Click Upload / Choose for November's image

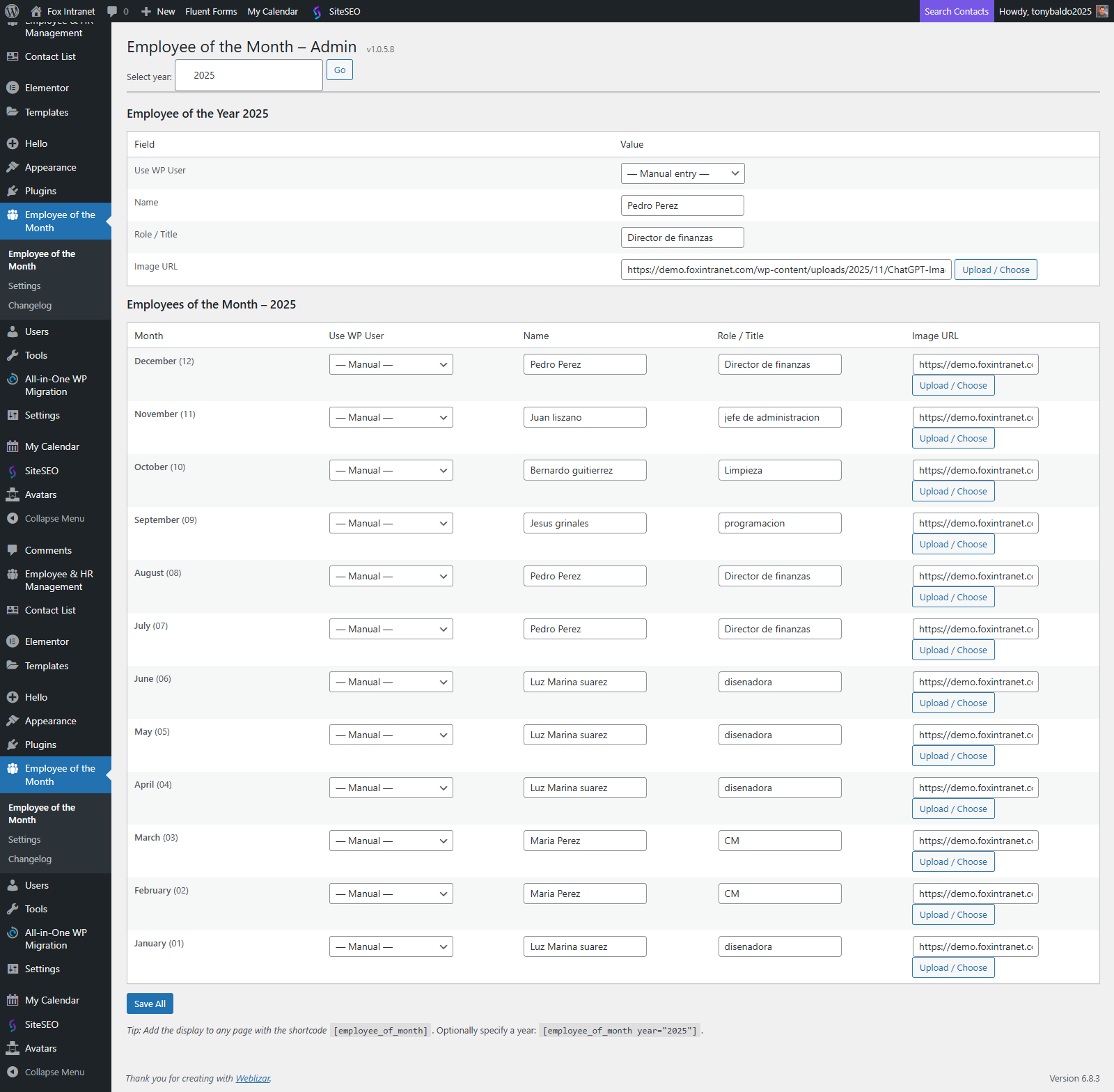point(952,438)
